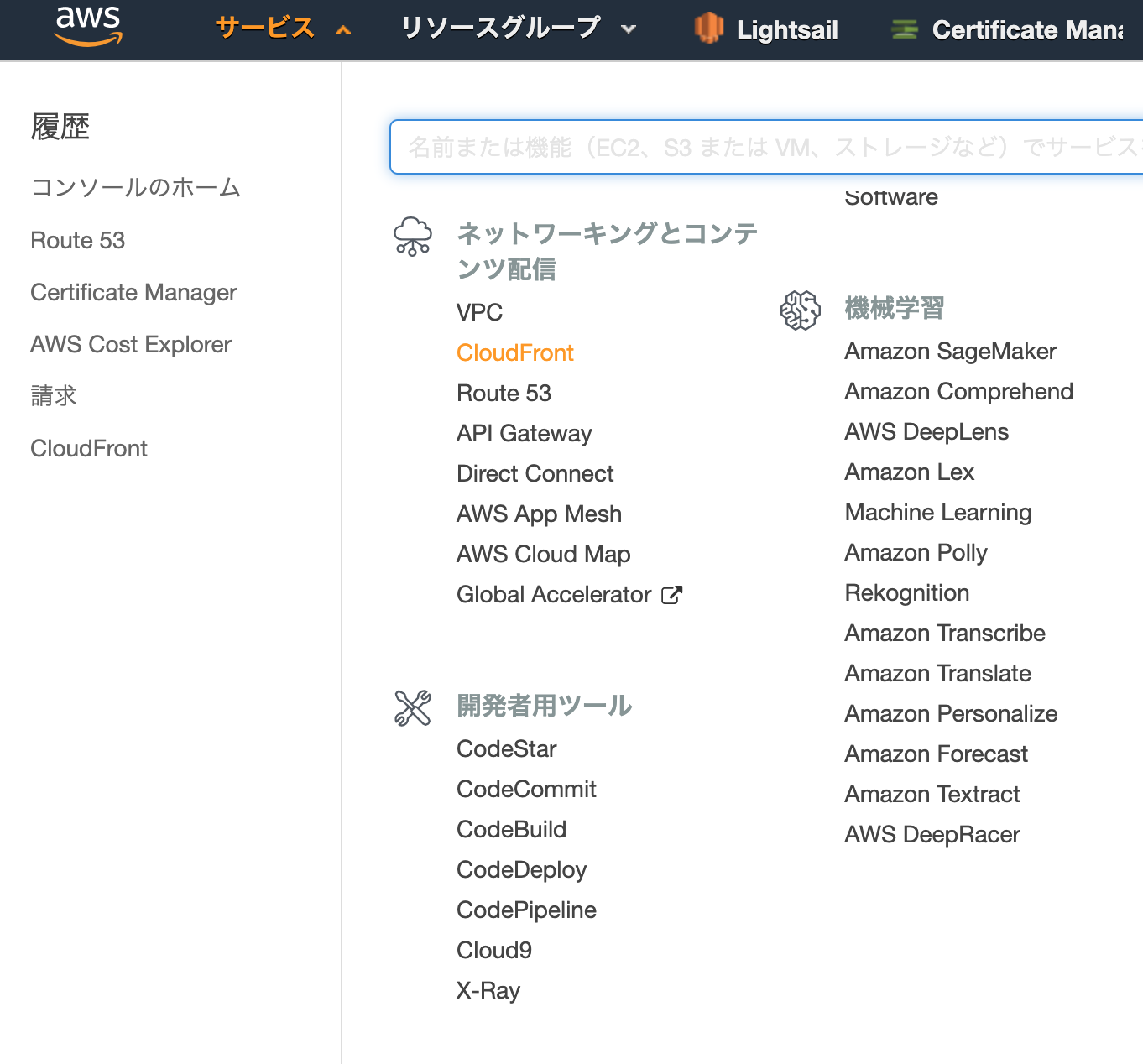The height and width of the screenshot is (1064, 1143).
Task: Open AWS Cost Explorer from history
Action: [131, 345]
